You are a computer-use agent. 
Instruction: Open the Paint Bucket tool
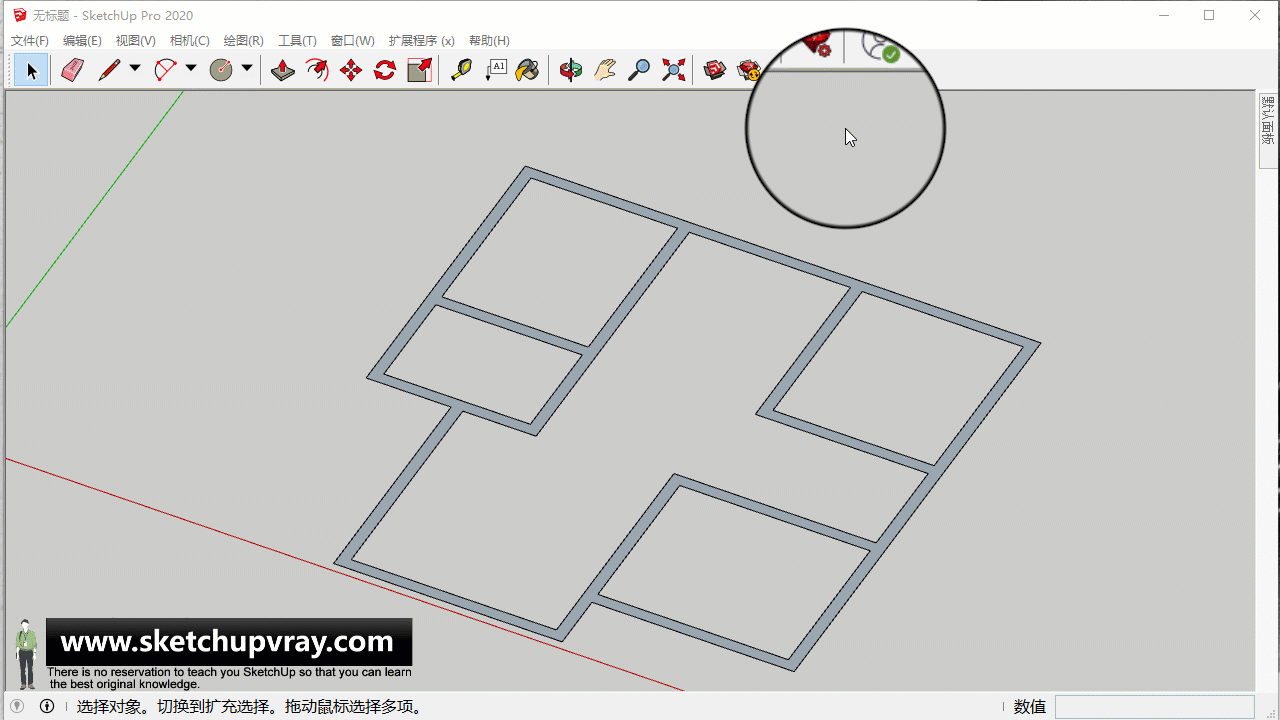(528, 70)
